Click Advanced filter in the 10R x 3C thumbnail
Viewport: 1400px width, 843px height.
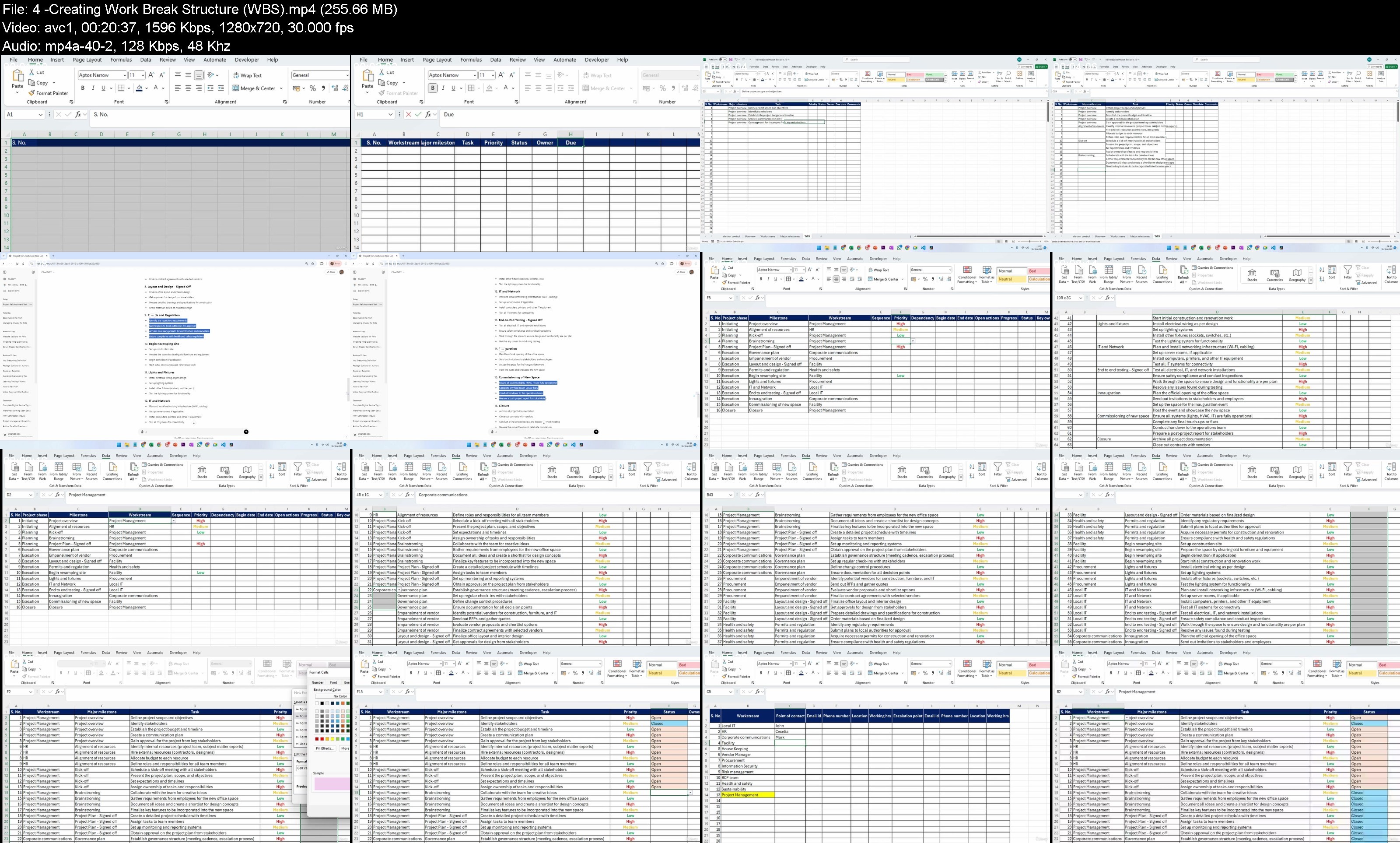1366,282
